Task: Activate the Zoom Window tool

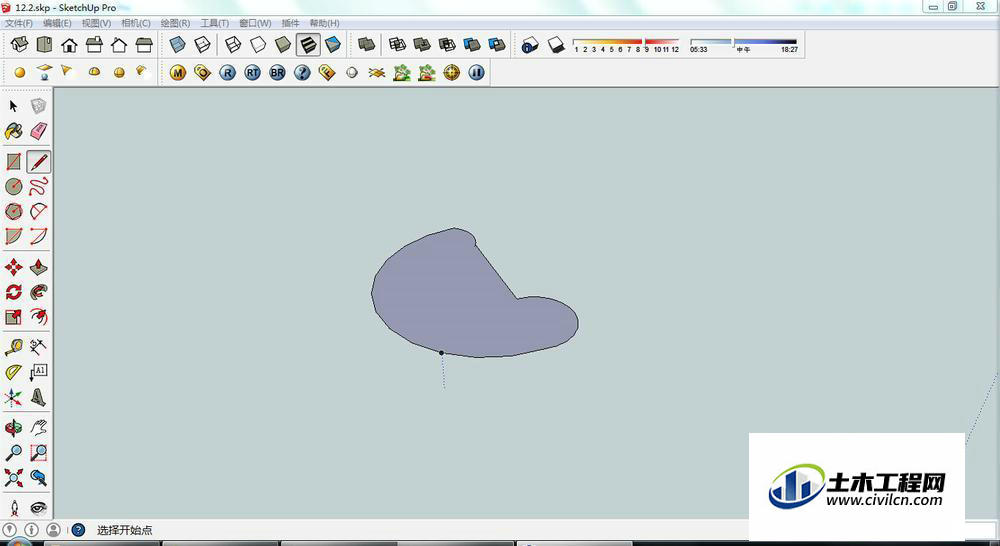Action: pyautogui.click(x=38, y=453)
